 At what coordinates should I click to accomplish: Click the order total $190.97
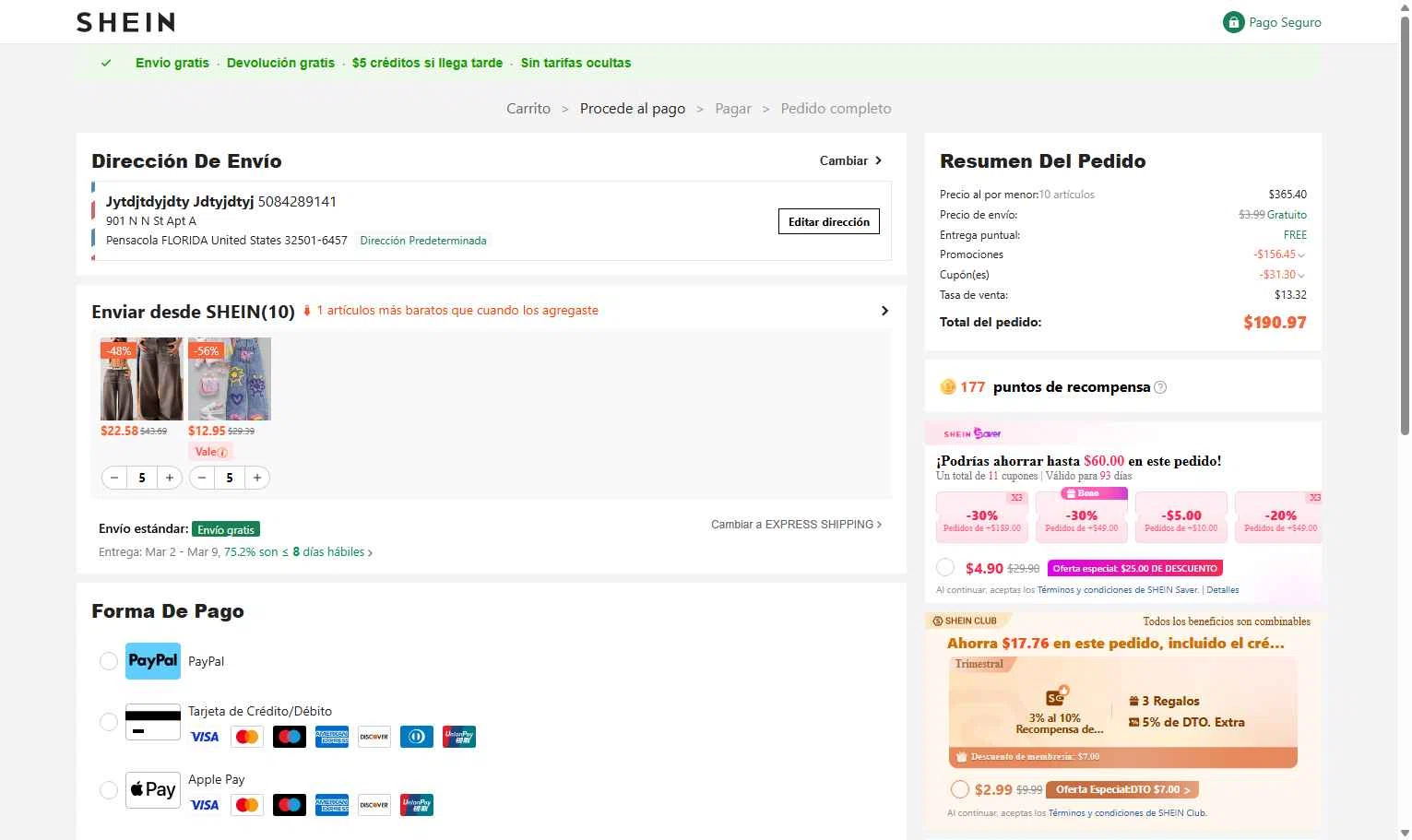click(x=1275, y=323)
